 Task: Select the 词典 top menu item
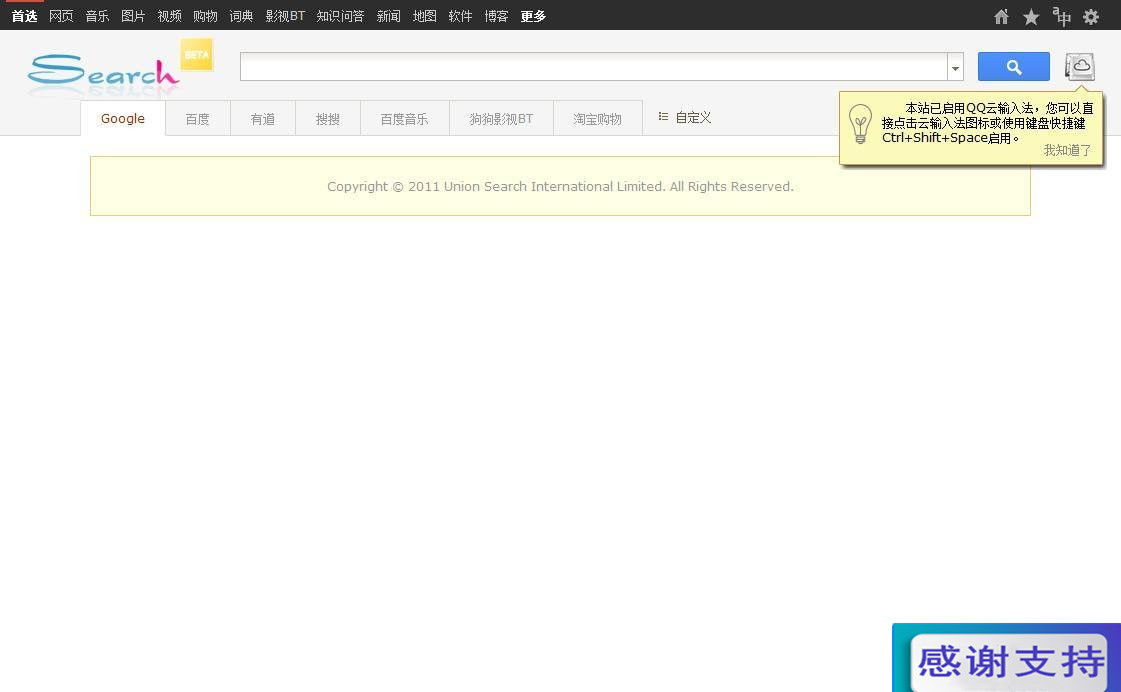(x=241, y=16)
